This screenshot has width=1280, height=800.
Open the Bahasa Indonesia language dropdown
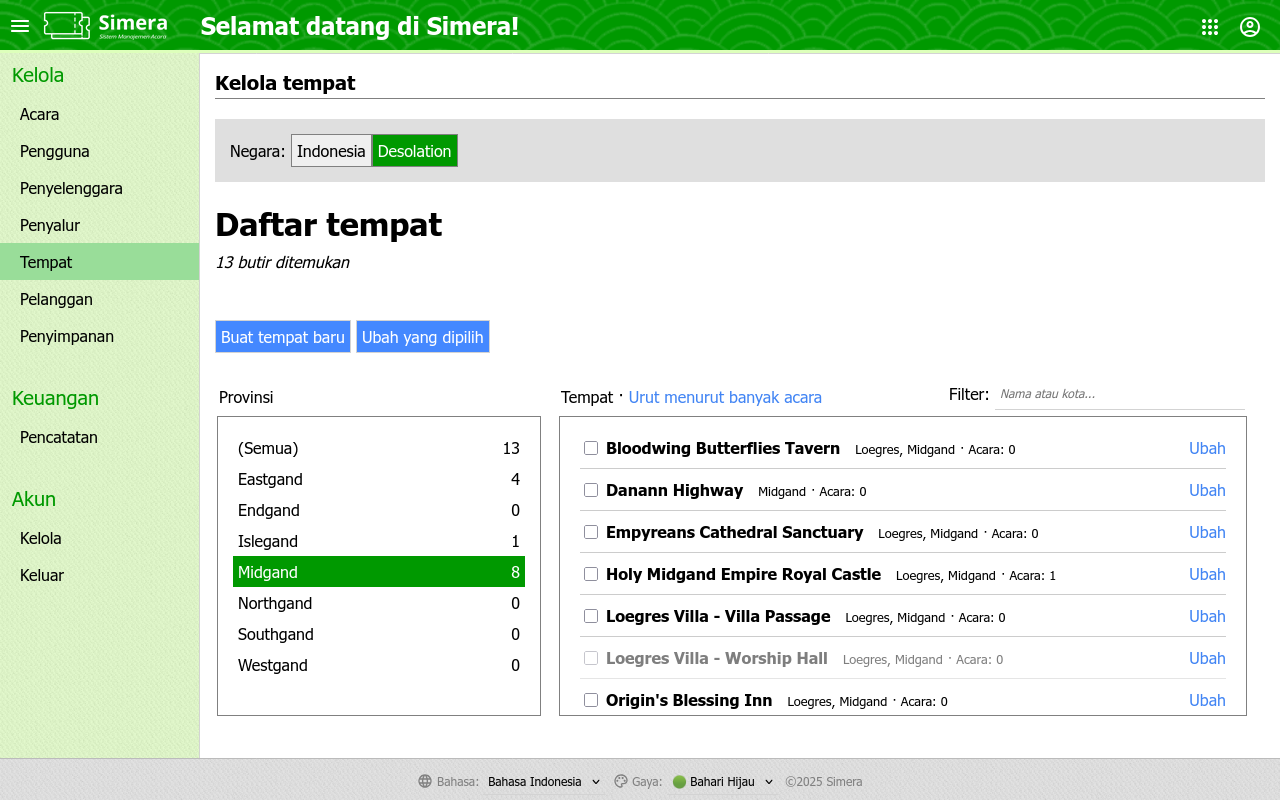pyautogui.click(x=544, y=782)
